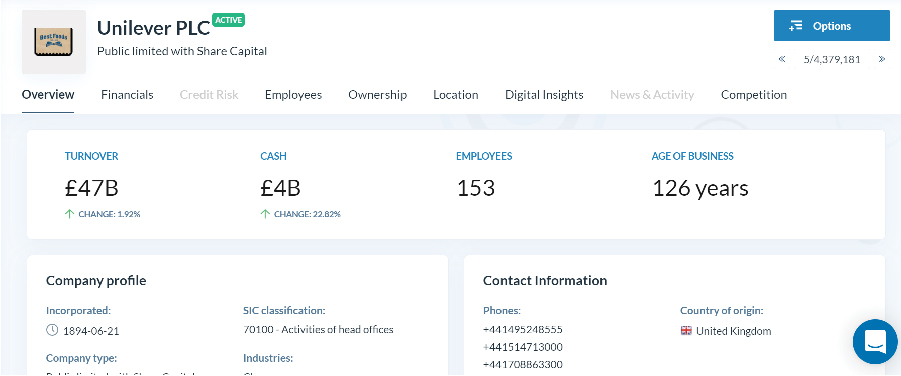
Task: Click the Industries: label
Action: coord(268,358)
